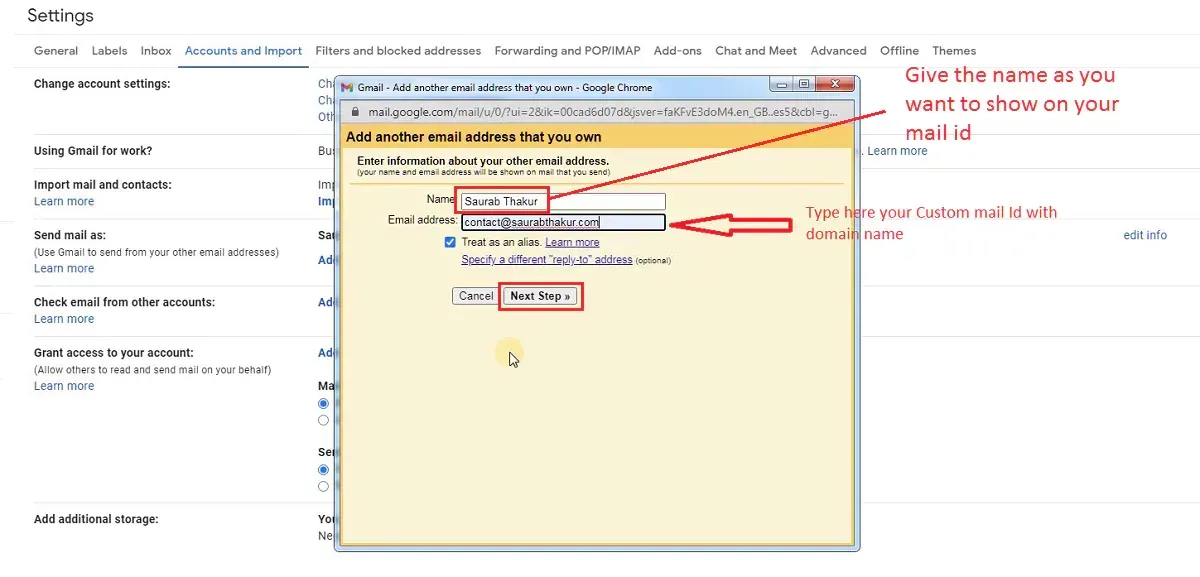1200x577 pixels.
Task: Click the 'Settings' page heading
Action: click(60, 16)
